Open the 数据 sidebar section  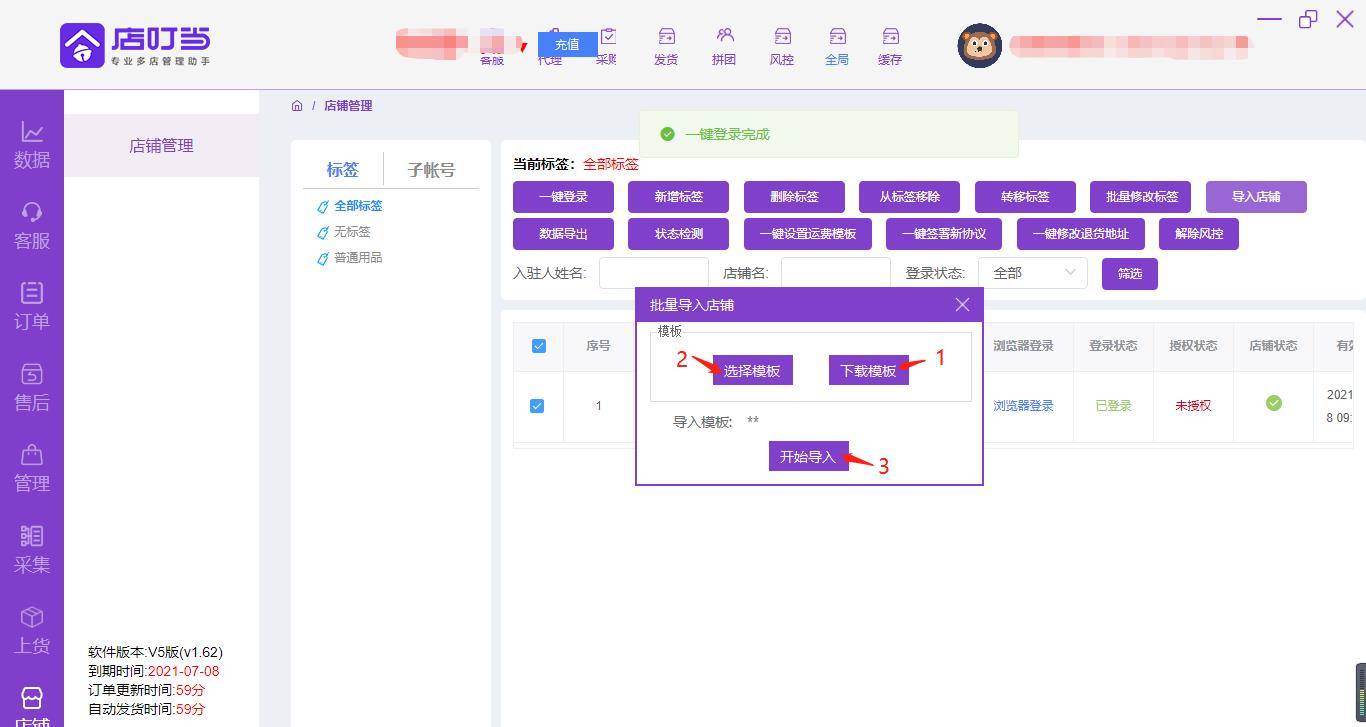pos(32,146)
